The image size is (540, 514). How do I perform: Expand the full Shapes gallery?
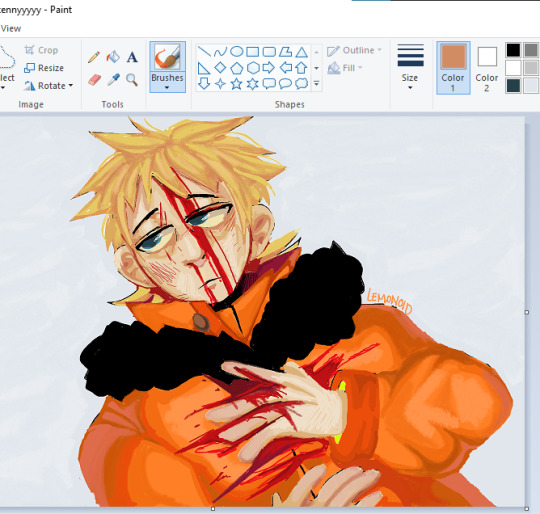click(x=316, y=83)
